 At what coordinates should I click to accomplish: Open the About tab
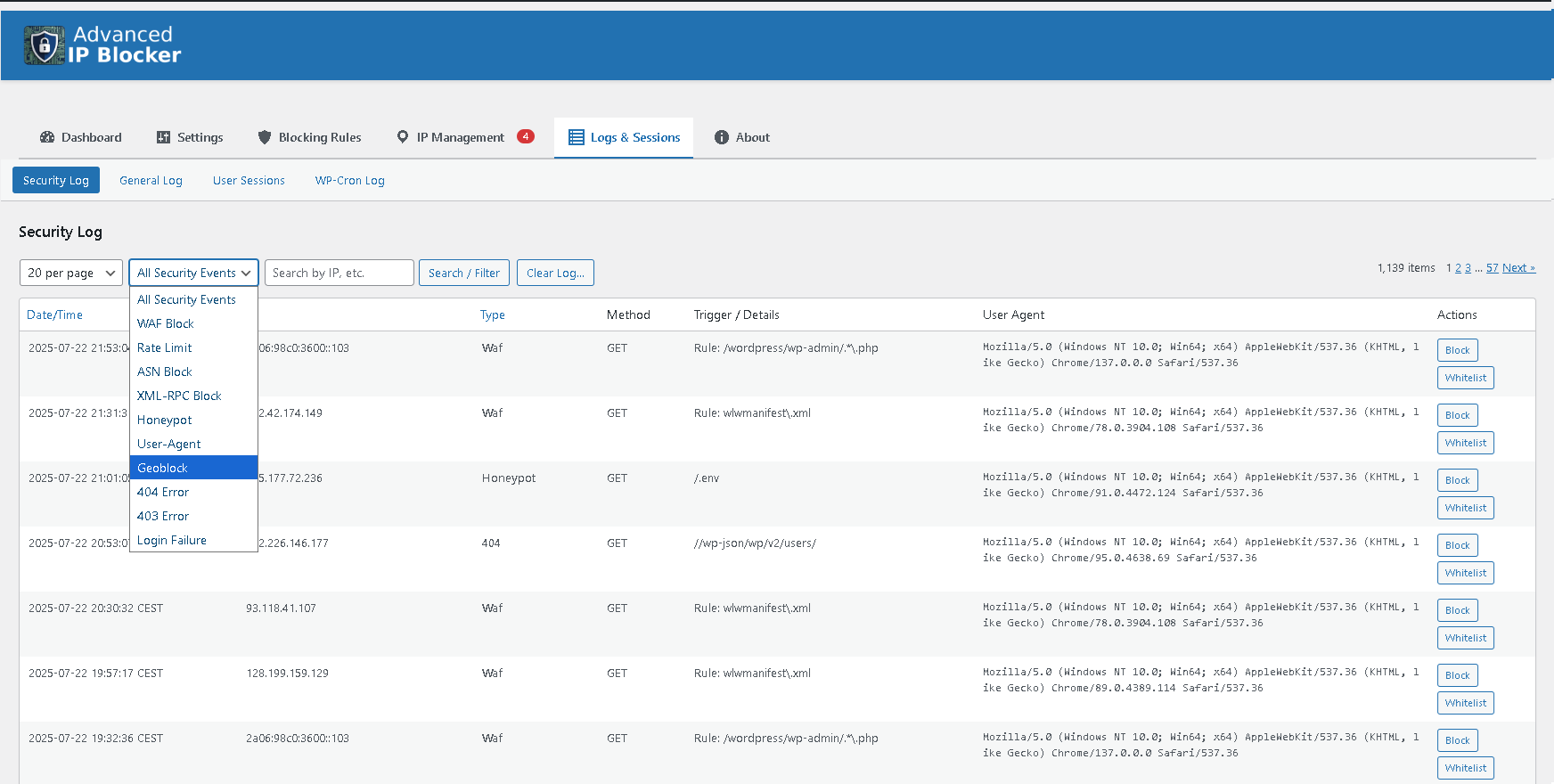click(742, 137)
